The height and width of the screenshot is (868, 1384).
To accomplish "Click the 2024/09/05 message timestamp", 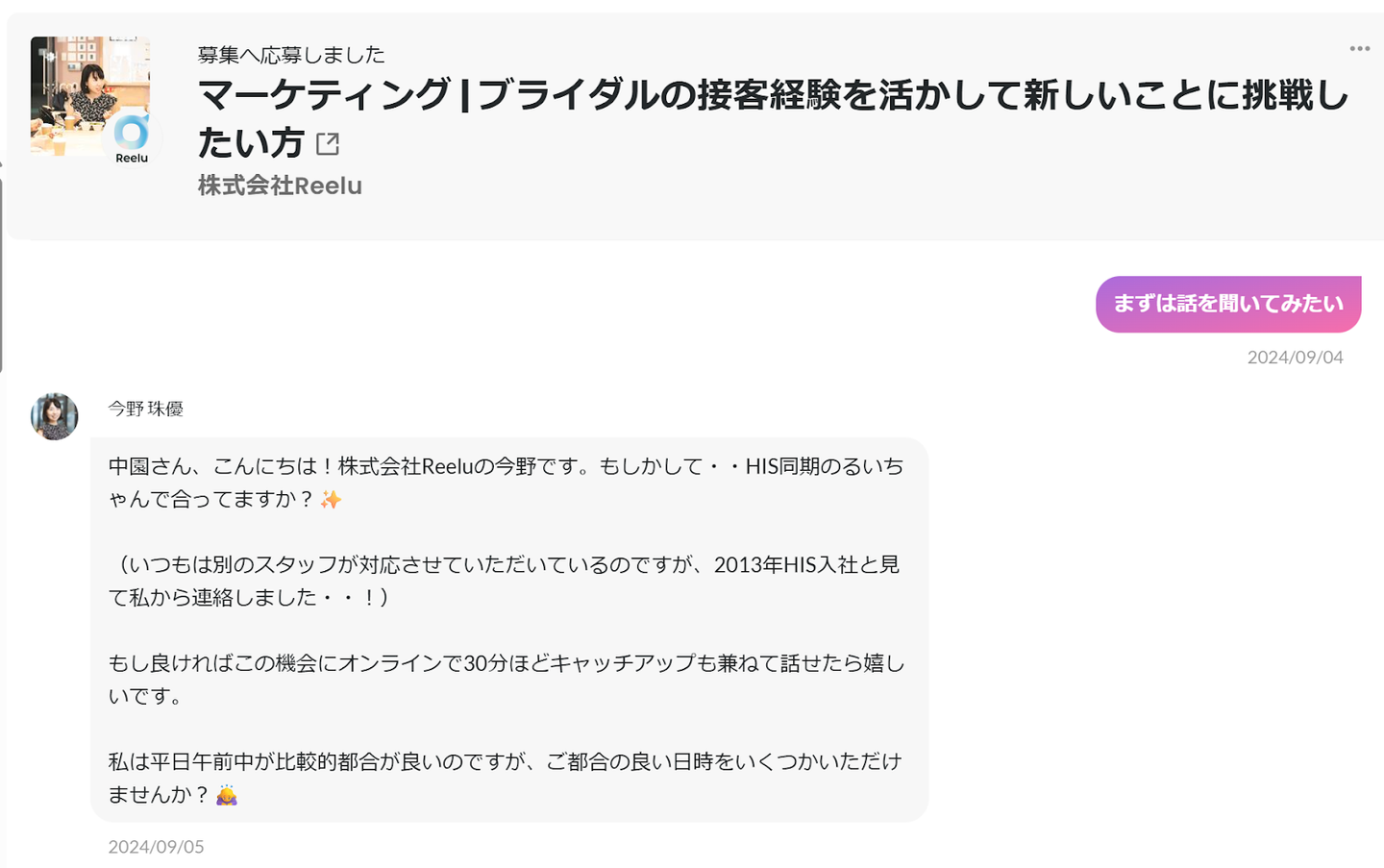I will click(156, 847).
